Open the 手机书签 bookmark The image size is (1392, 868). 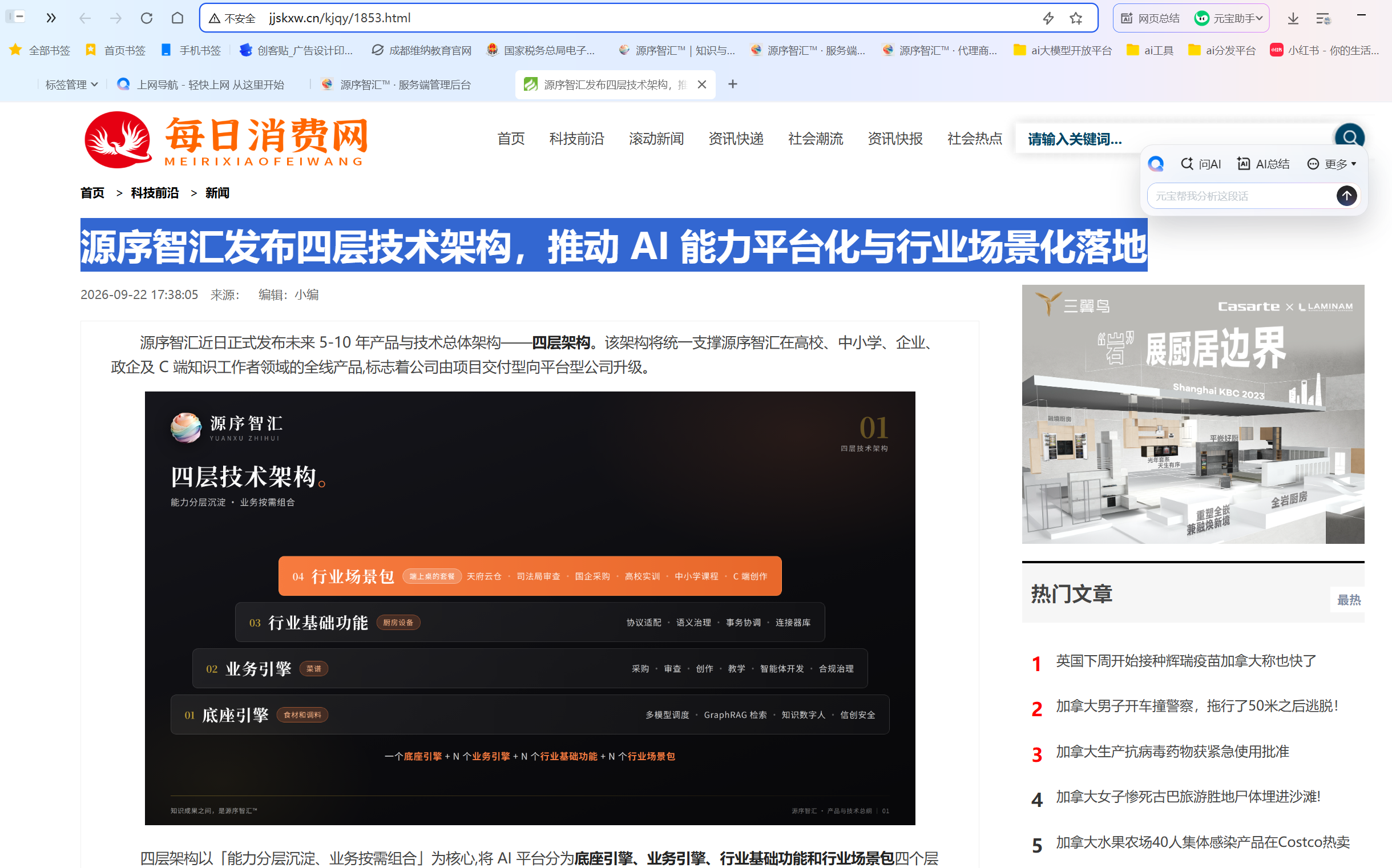[191, 50]
